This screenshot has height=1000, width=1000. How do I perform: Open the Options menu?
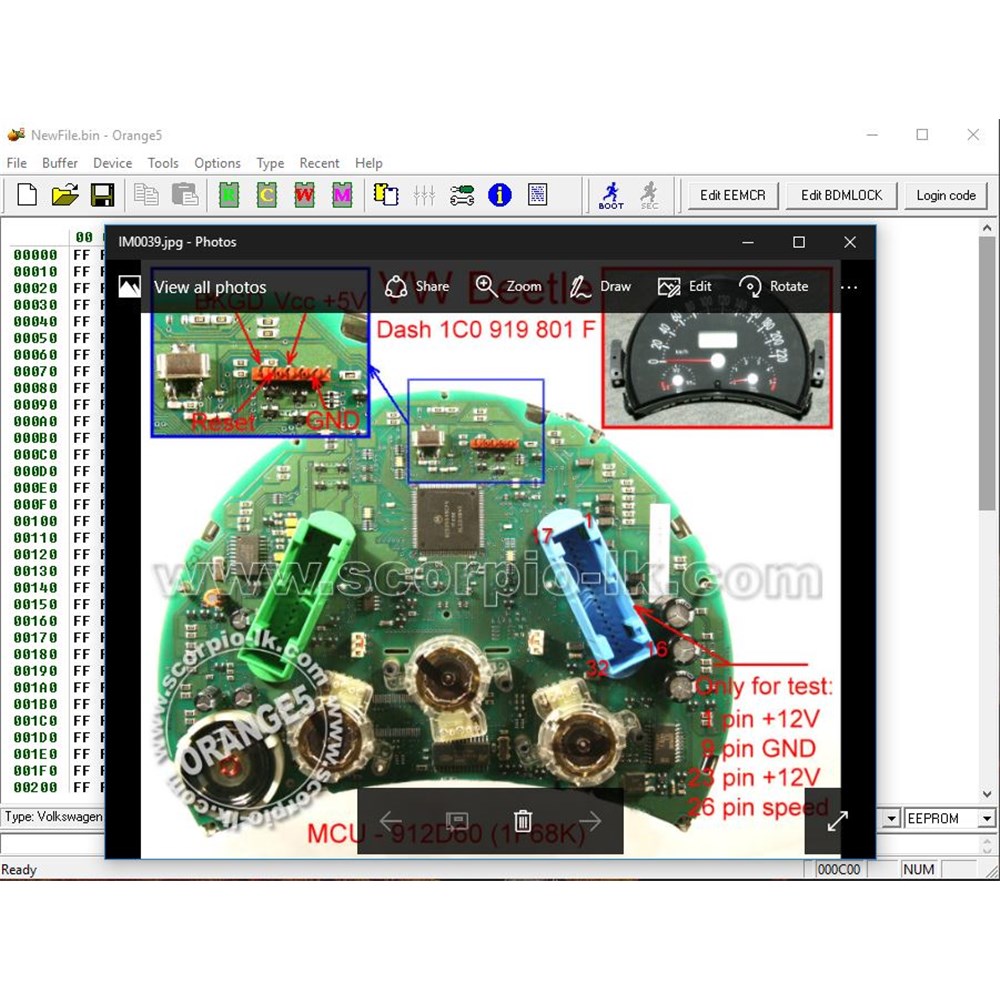click(217, 163)
